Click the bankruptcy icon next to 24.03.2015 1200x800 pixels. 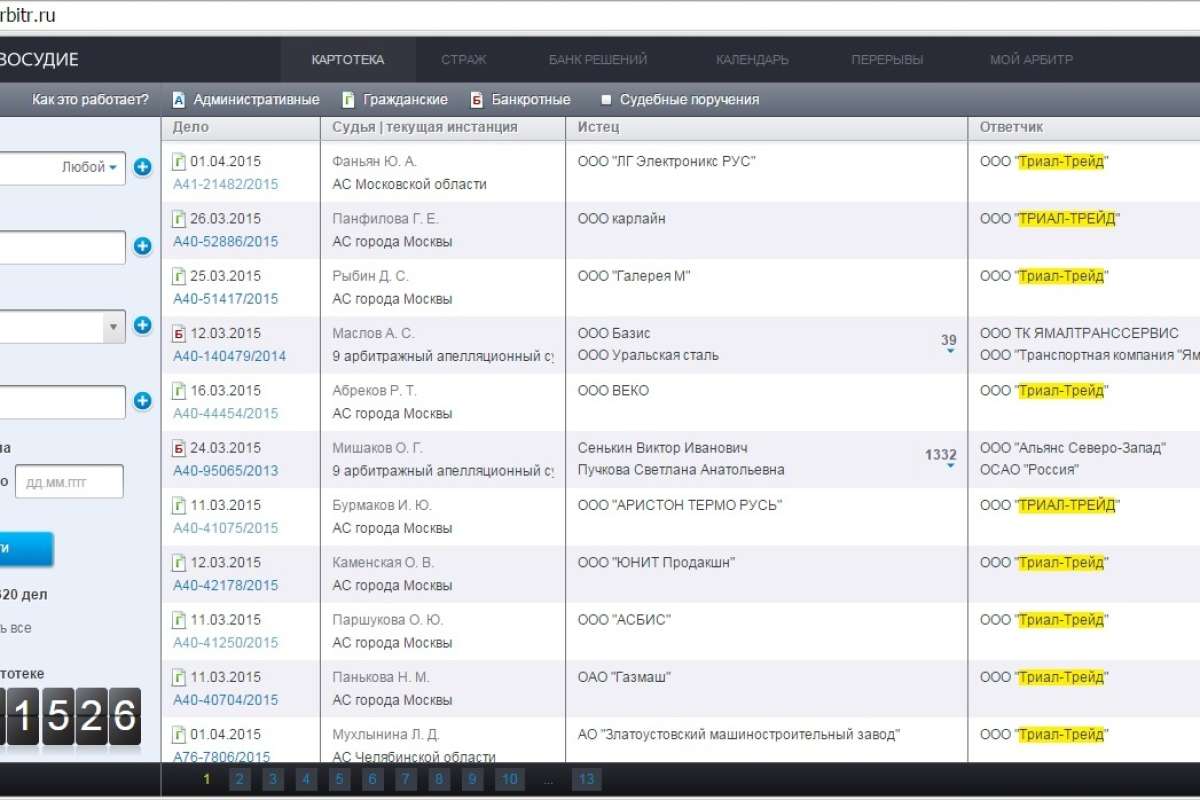coord(180,447)
